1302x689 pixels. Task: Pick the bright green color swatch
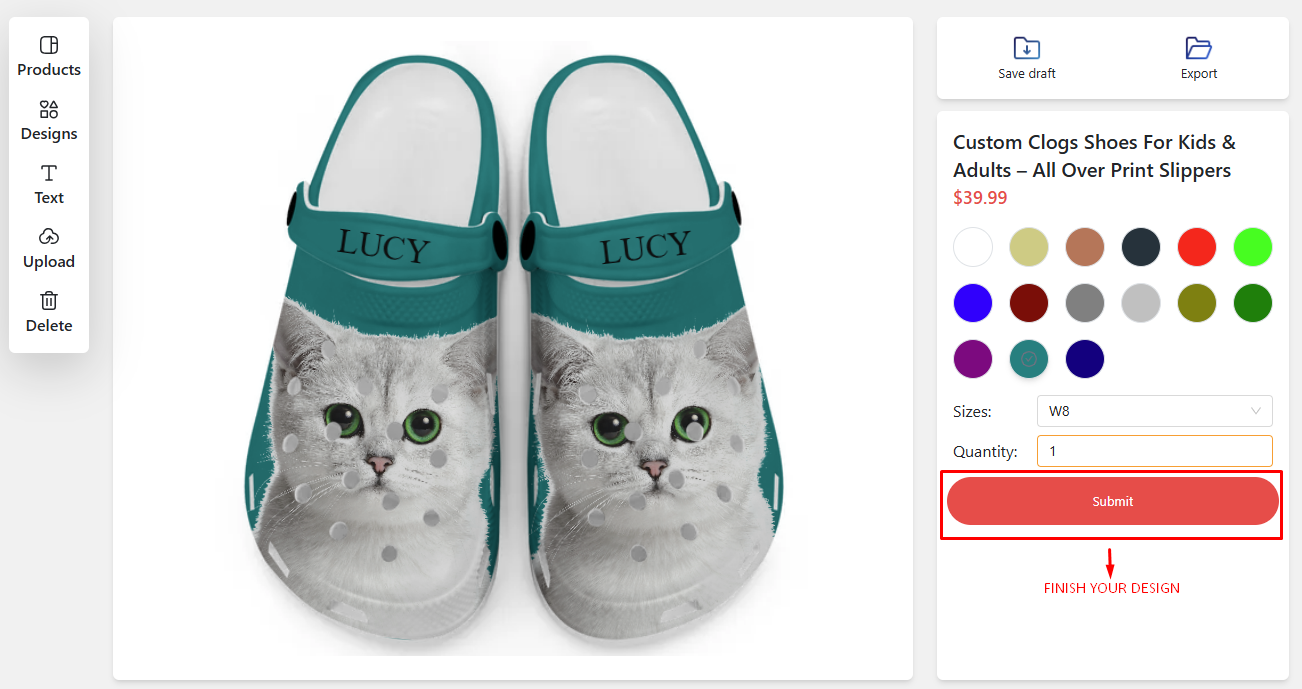(1253, 247)
